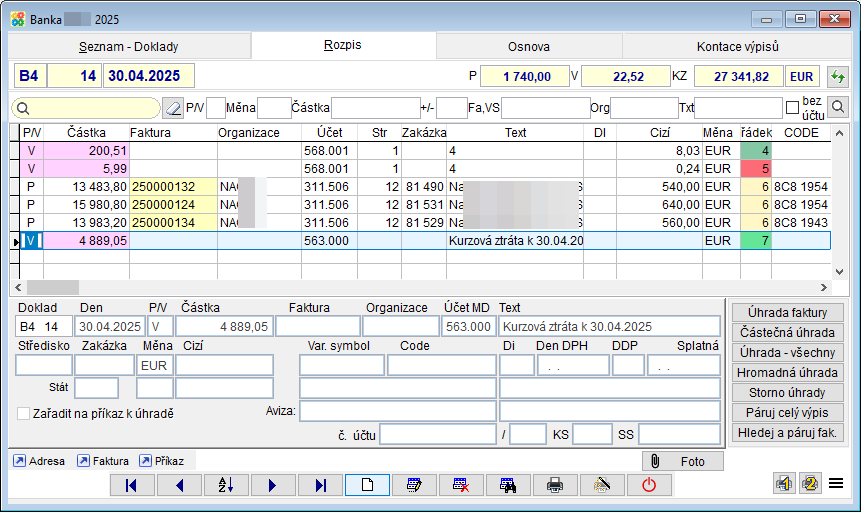Select the Rozpis tab

[343, 45]
